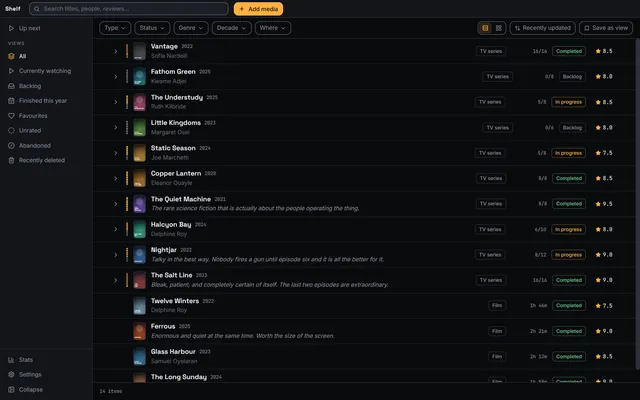Click the Settings gear icon
The height and width of the screenshot is (400, 640).
tap(11, 375)
